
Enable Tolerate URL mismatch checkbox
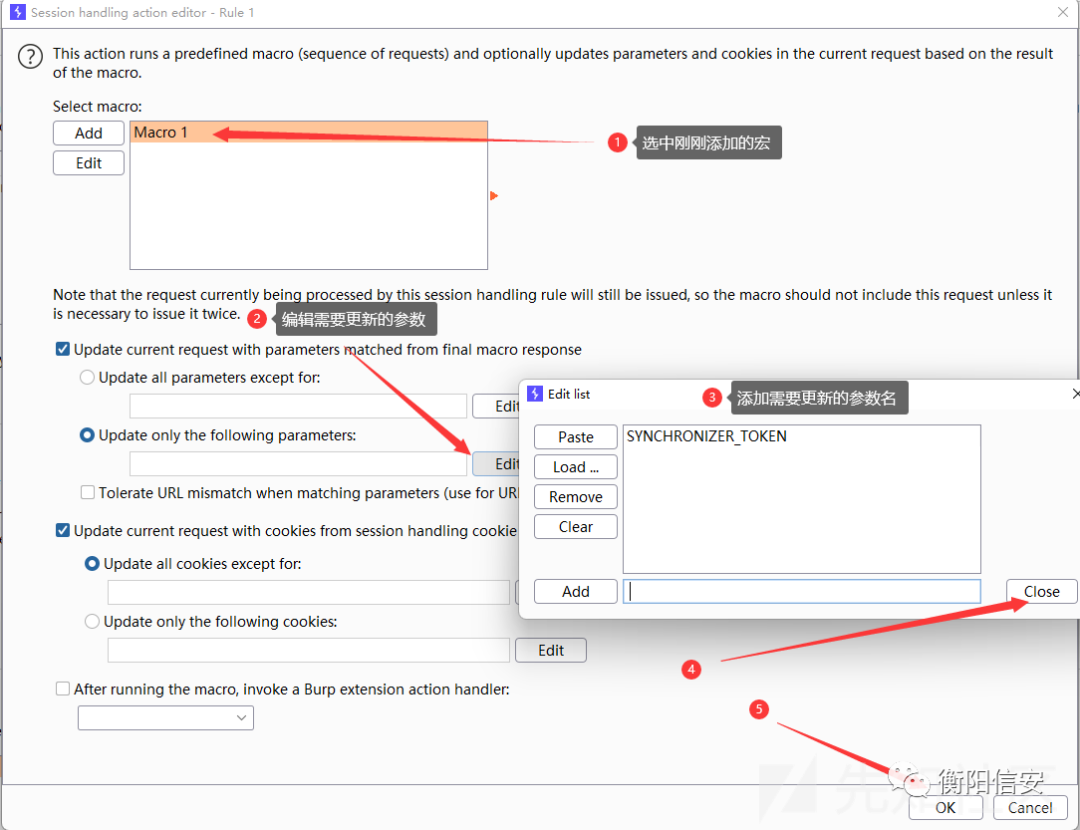tap(88, 493)
